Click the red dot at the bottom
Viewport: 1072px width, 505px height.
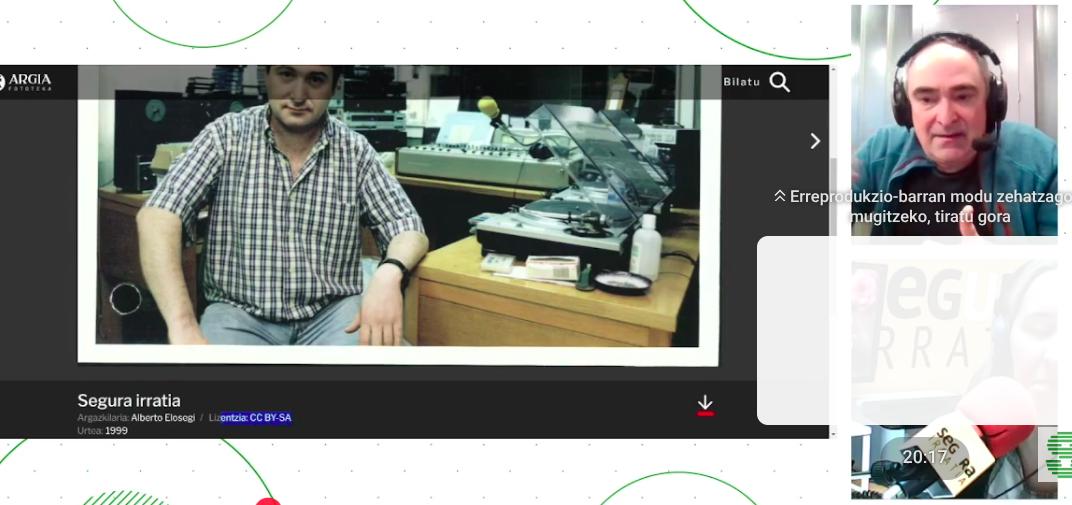(x=267, y=502)
